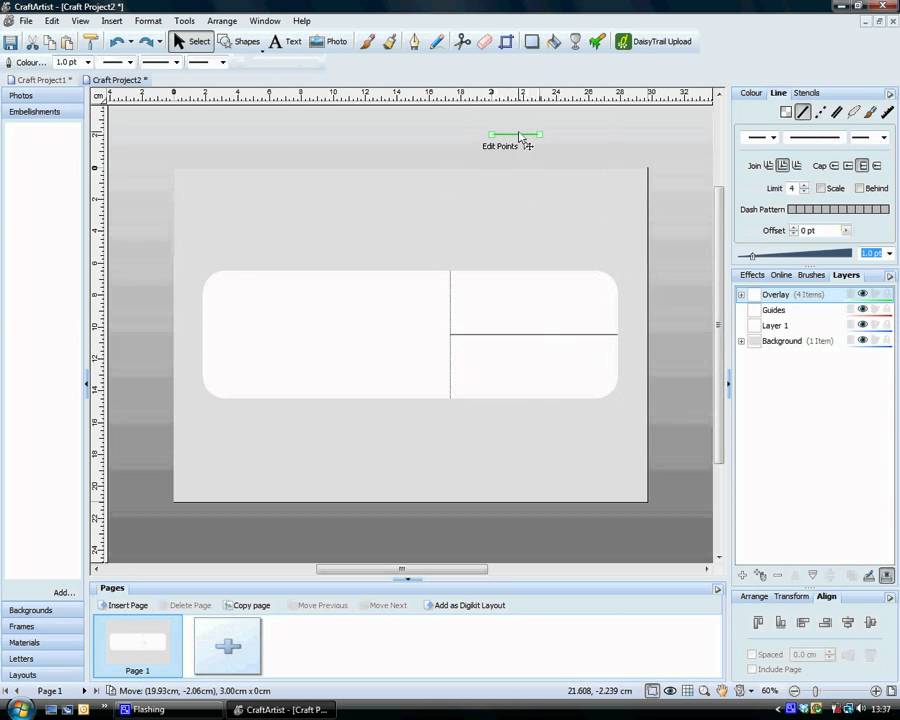Select the Pen nib tool
900x720 pixels.
[x=414, y=42]
